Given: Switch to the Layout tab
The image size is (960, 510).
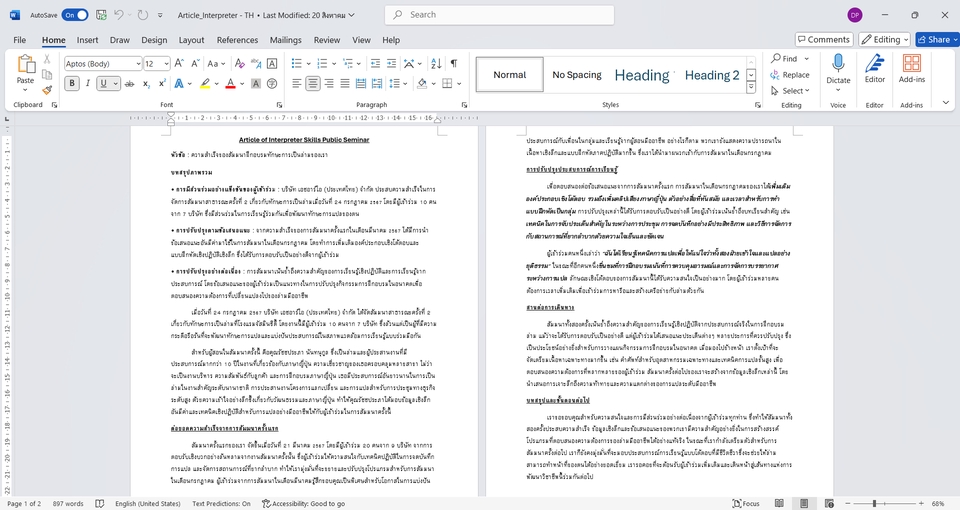Looking at the screenshot, I should [x=191, y=40].
